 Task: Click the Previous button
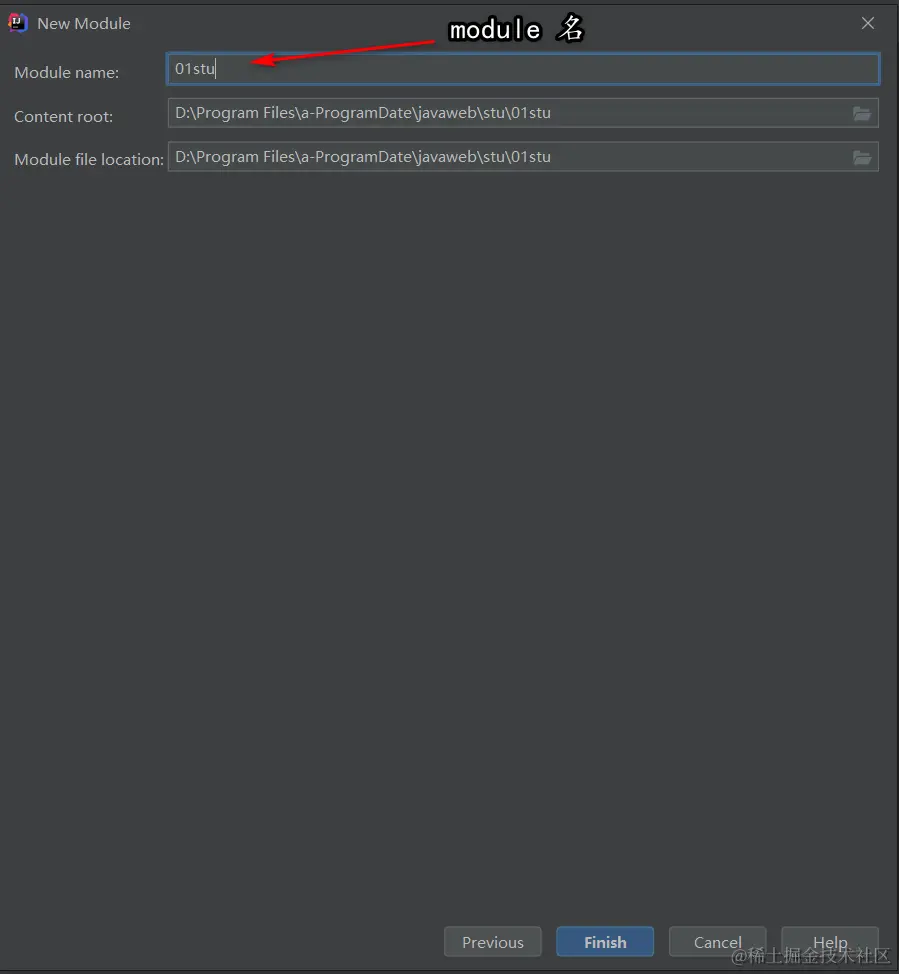click(x=493, y=942)
